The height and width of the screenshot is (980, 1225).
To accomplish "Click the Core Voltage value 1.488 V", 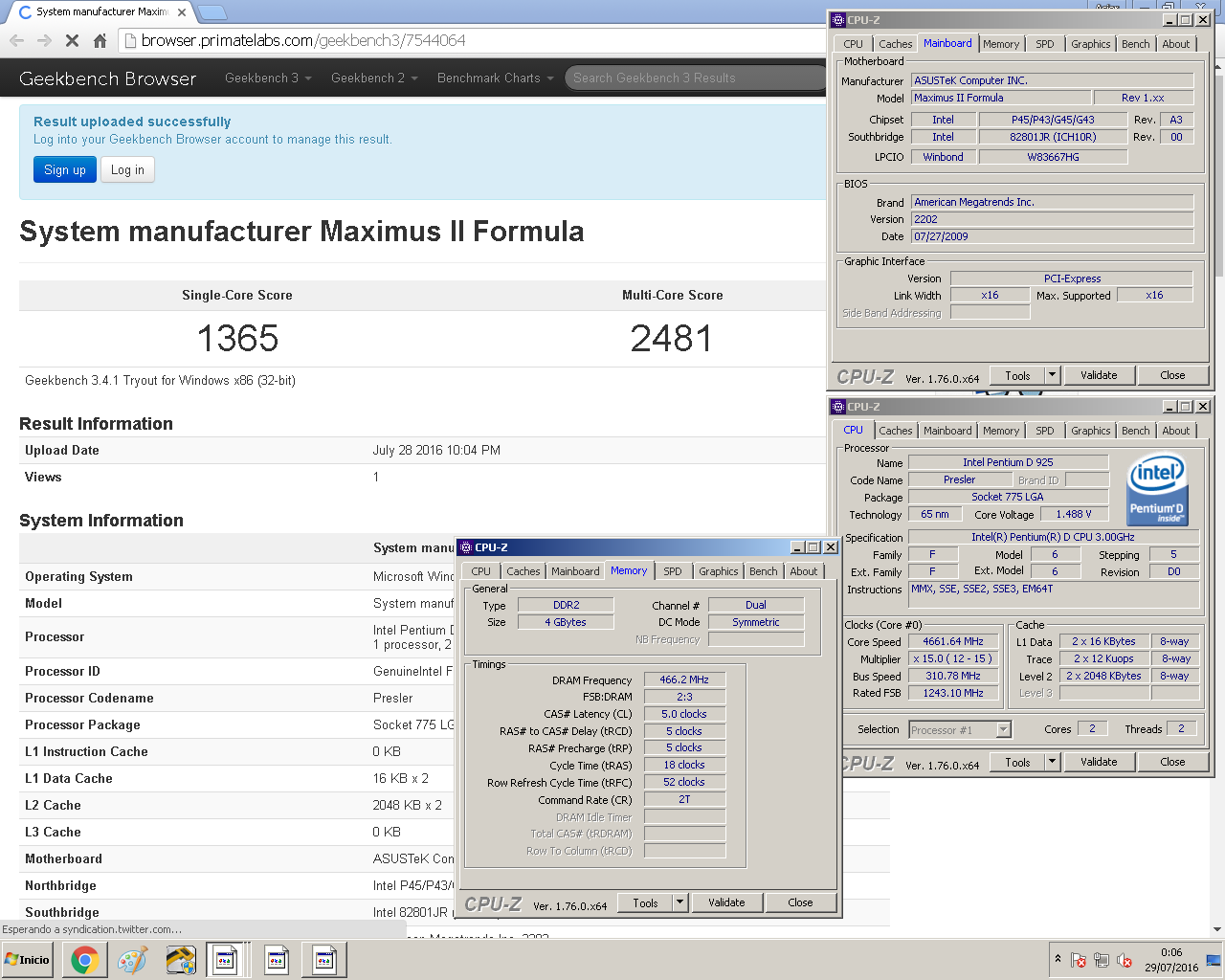I will (1074, 514).
